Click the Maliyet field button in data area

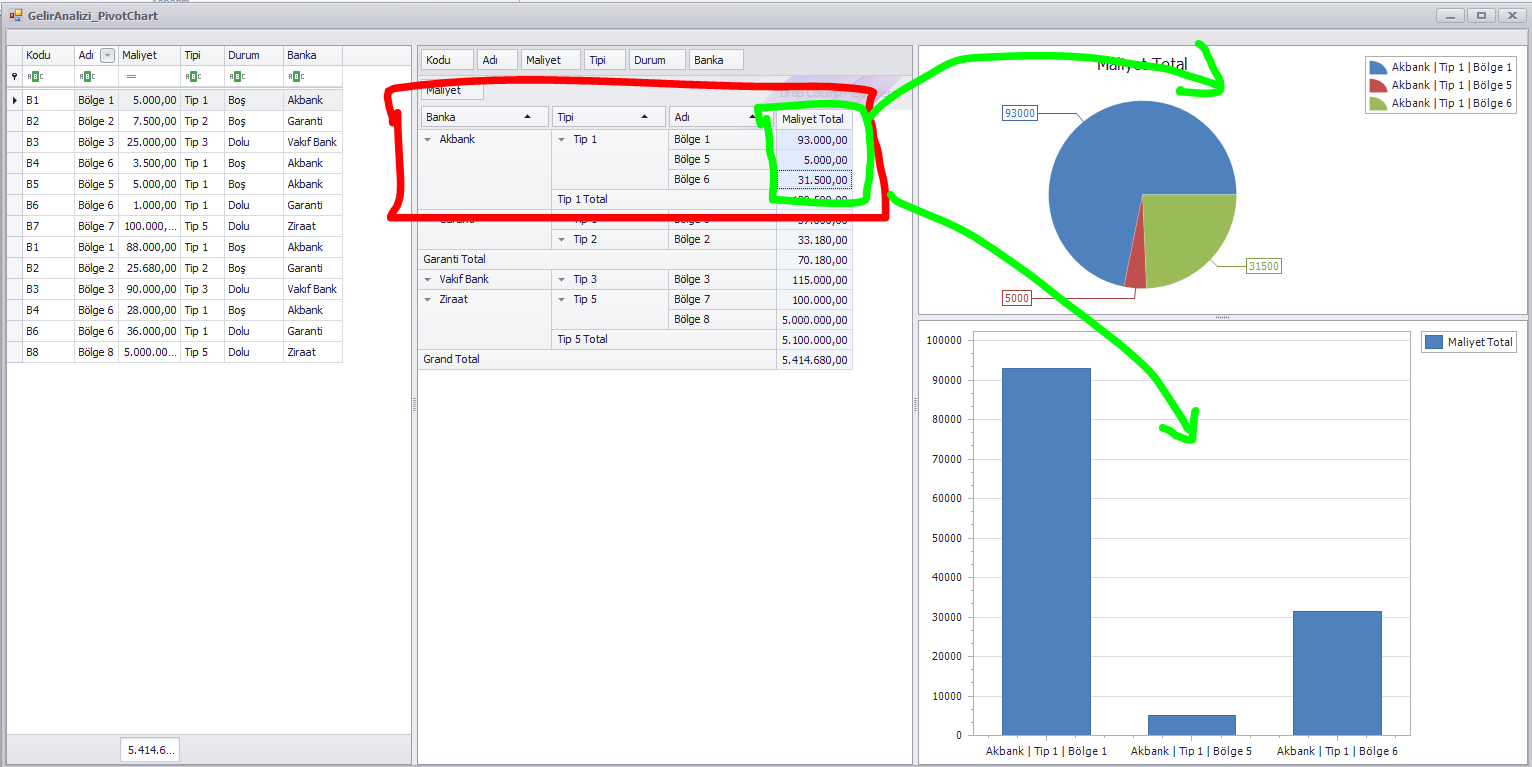point(451,90)
